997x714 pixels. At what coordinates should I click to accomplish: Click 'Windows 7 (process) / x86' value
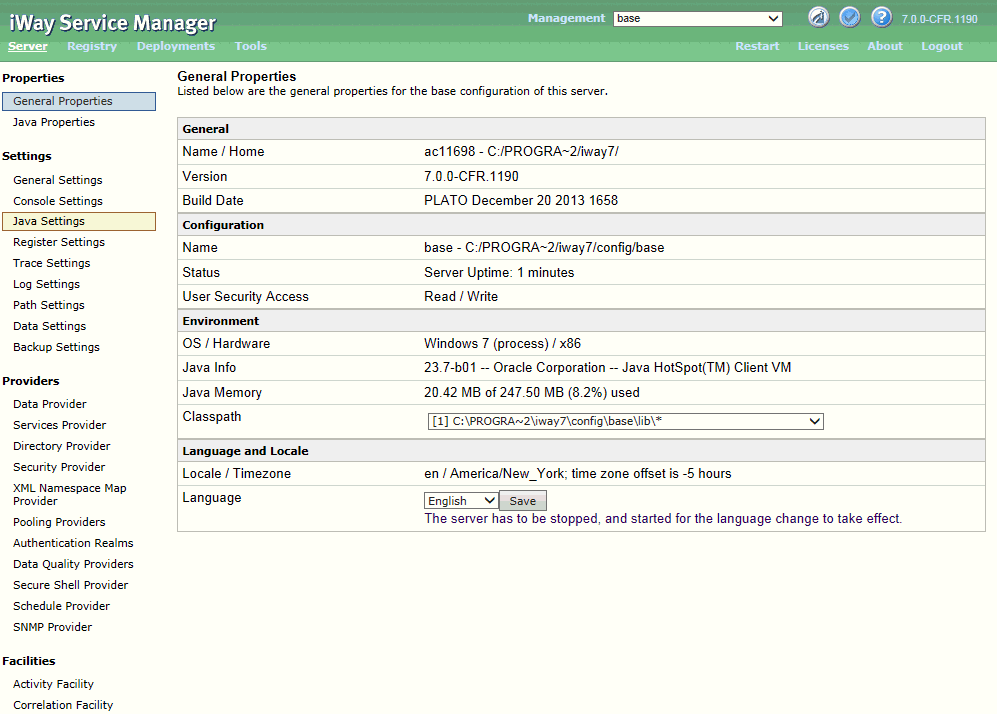point(502,343)
